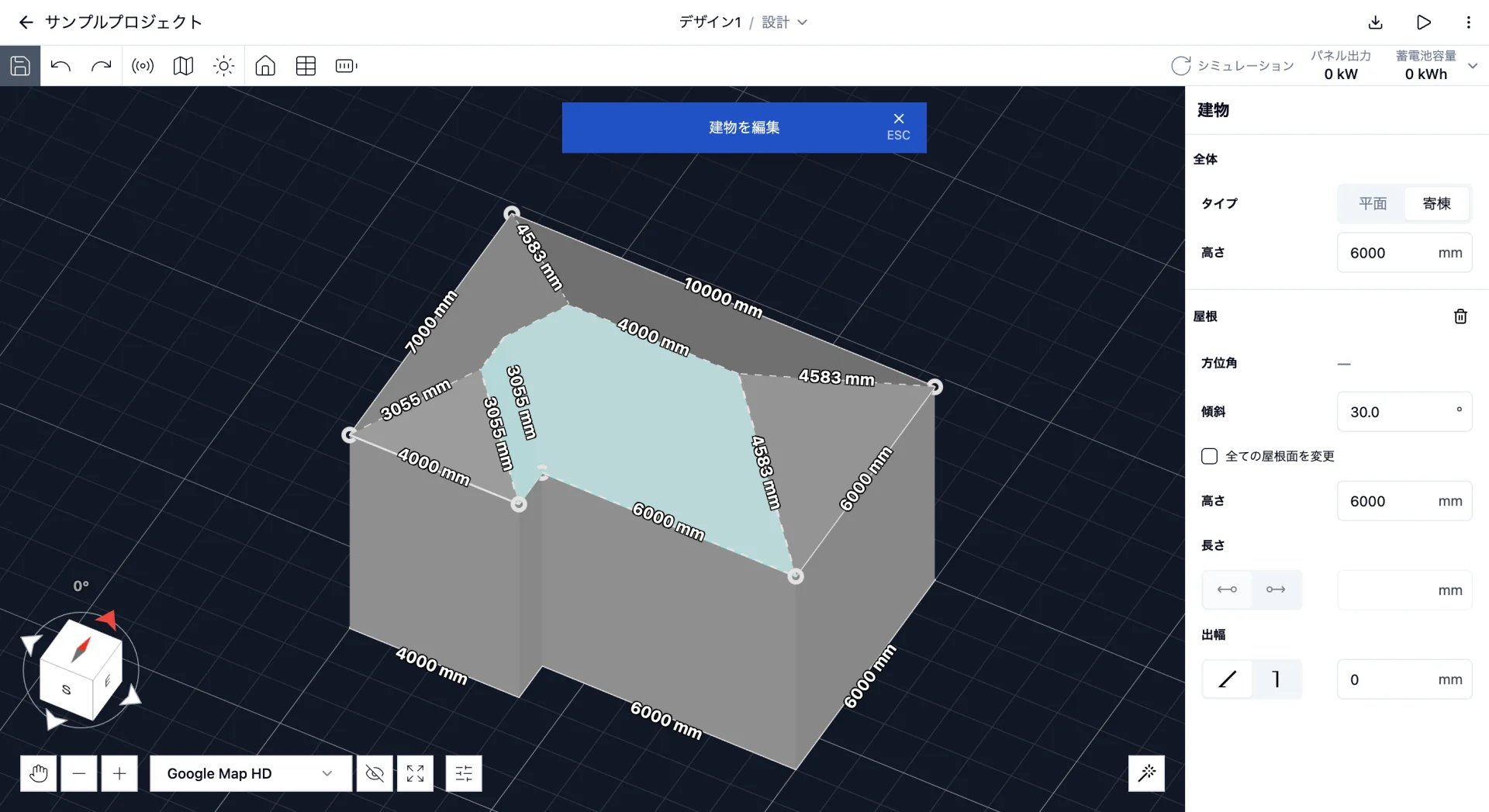Delete the roof with trash icon
The height and width of the screenshot is (812, 1489).
1460,316
